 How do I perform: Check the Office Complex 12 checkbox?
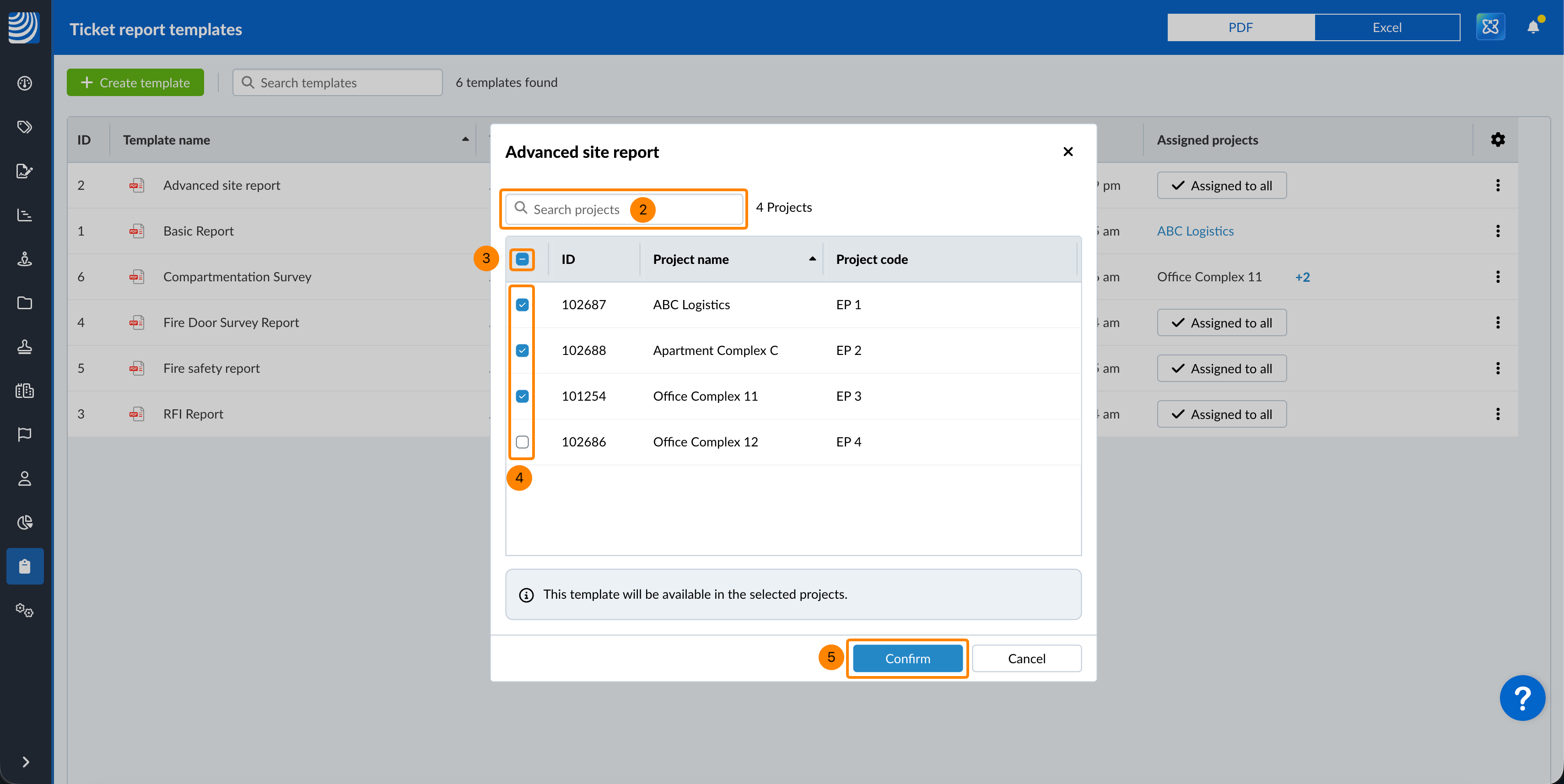click(x=522, y=442)
